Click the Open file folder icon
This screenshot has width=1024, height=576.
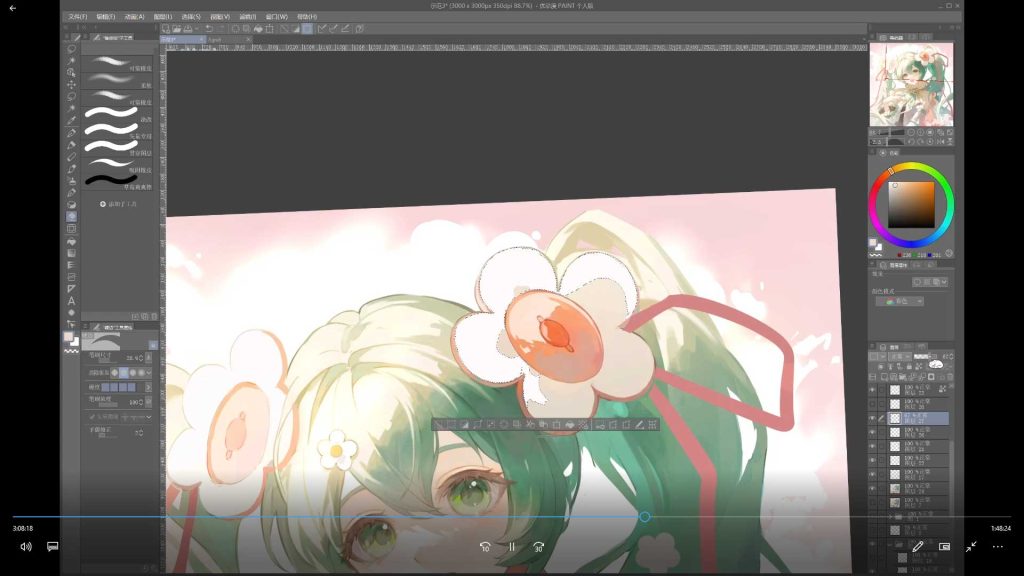(177, 29)
